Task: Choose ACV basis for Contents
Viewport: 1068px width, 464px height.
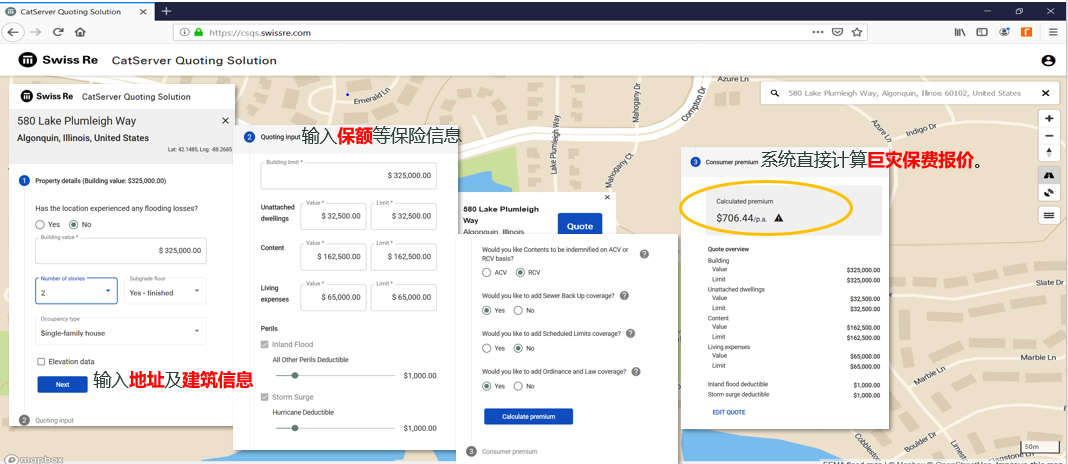Action: pos(486,273)
